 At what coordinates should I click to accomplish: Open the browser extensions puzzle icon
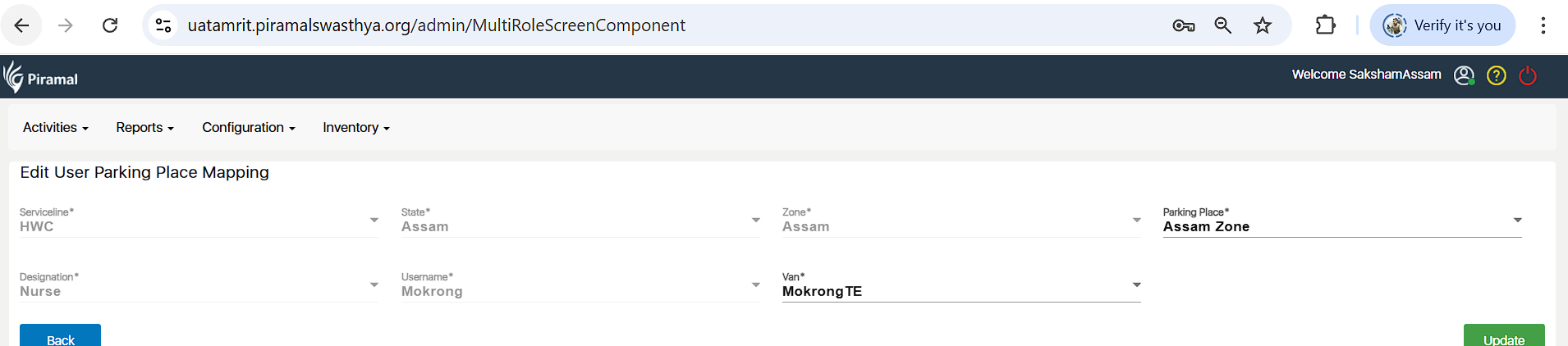1325,25
